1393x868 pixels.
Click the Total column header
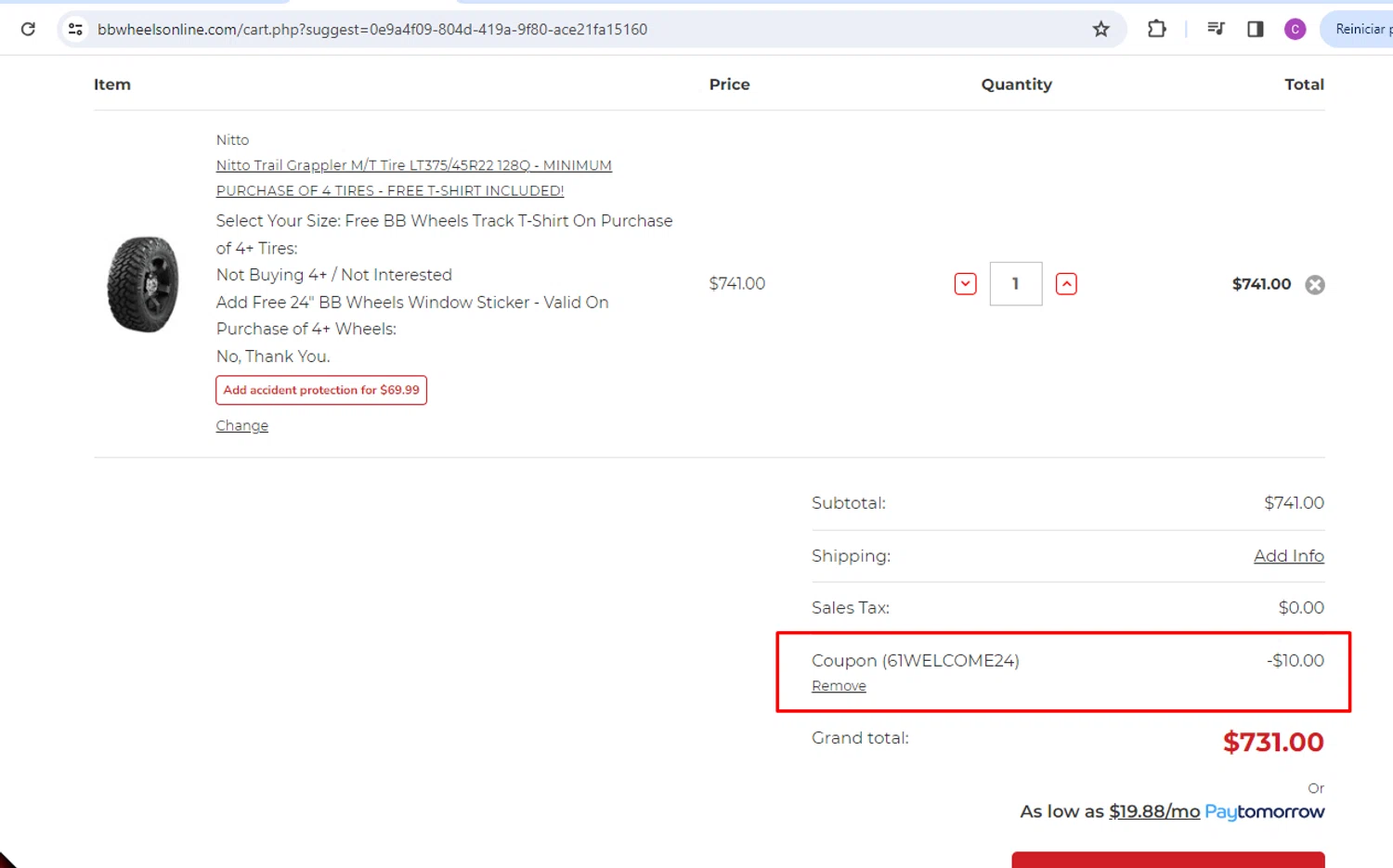click(x=1304, y=84)
